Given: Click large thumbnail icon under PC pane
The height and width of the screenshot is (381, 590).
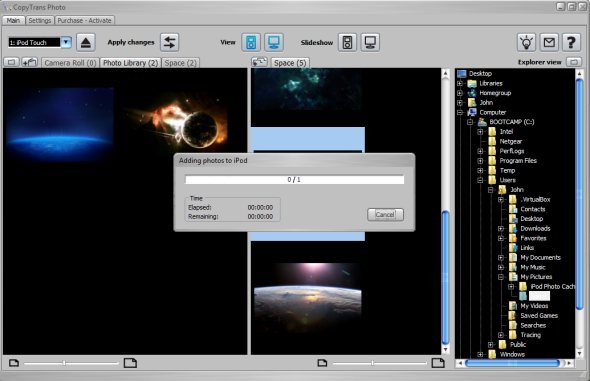Looking at the screenshot, I should 438,363.
